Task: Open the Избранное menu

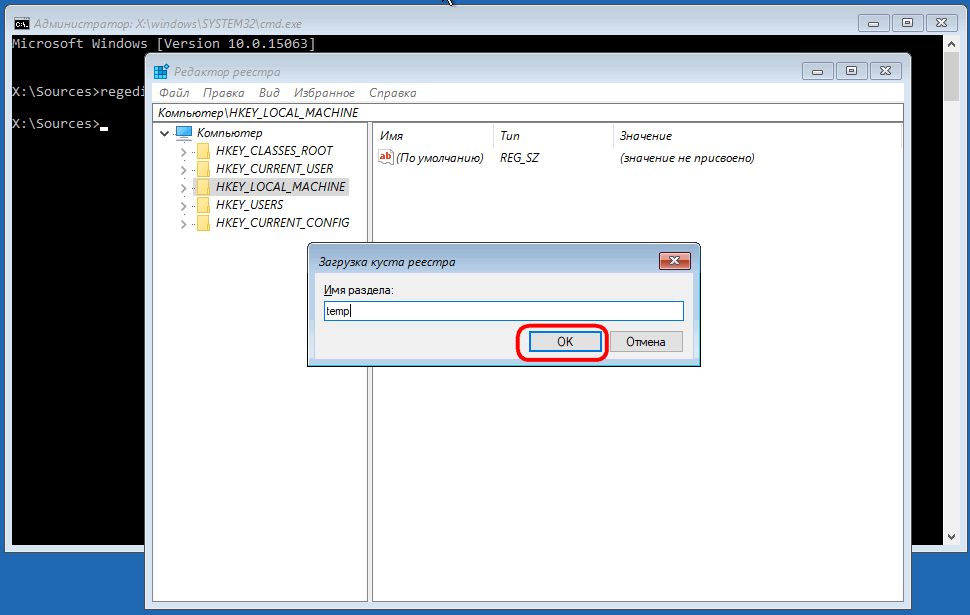Action: coord(324,93)
